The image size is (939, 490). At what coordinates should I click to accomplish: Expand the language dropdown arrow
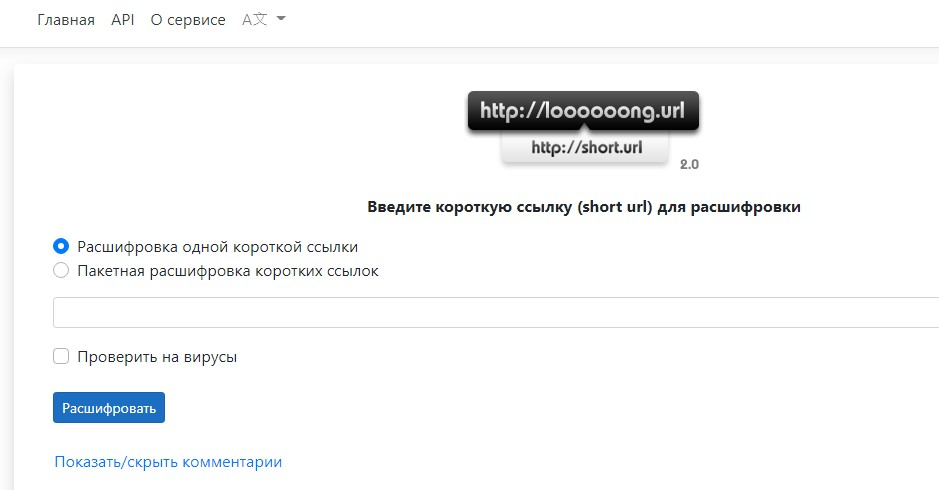pos(281,19)
